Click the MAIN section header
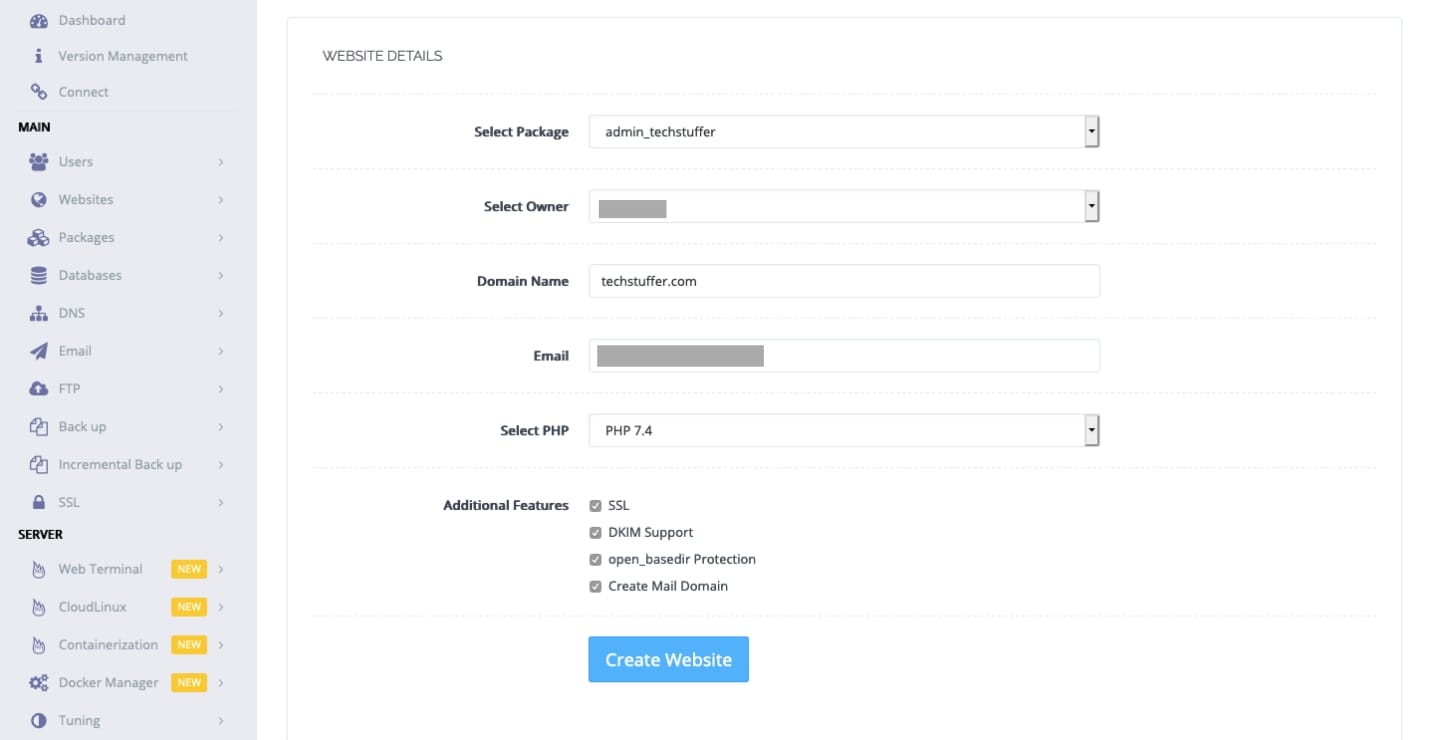The height and width of the screenshot is (740, 1432). pos(34,127)
